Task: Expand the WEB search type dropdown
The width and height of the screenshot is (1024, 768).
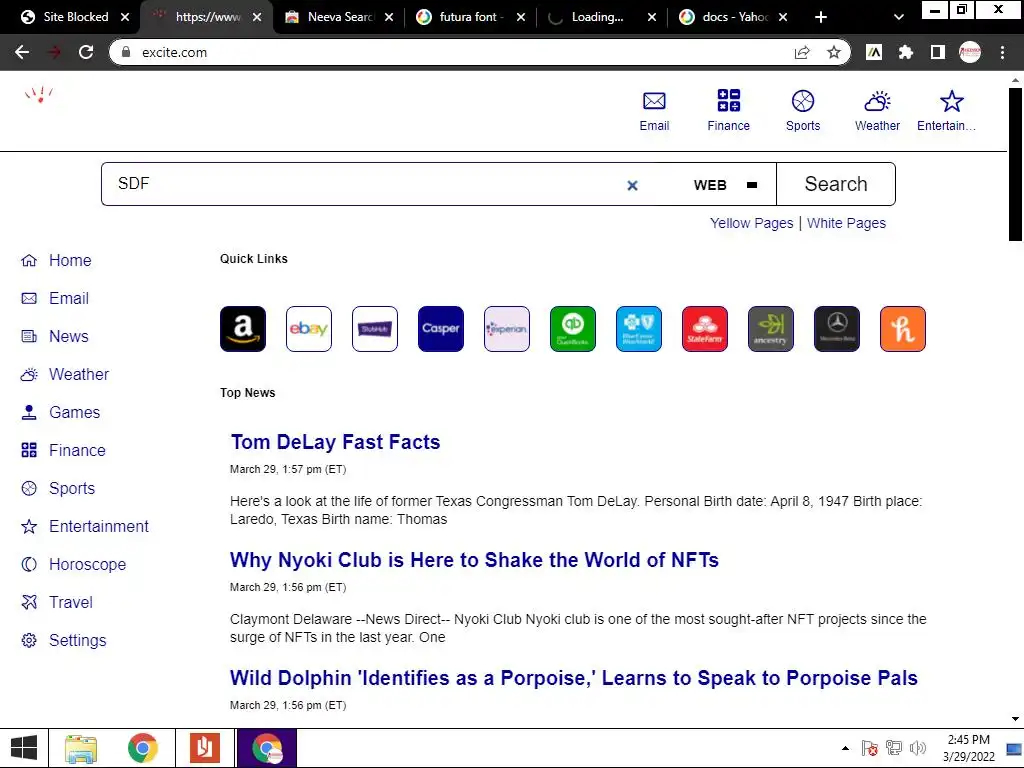Action: coord(725,185)
